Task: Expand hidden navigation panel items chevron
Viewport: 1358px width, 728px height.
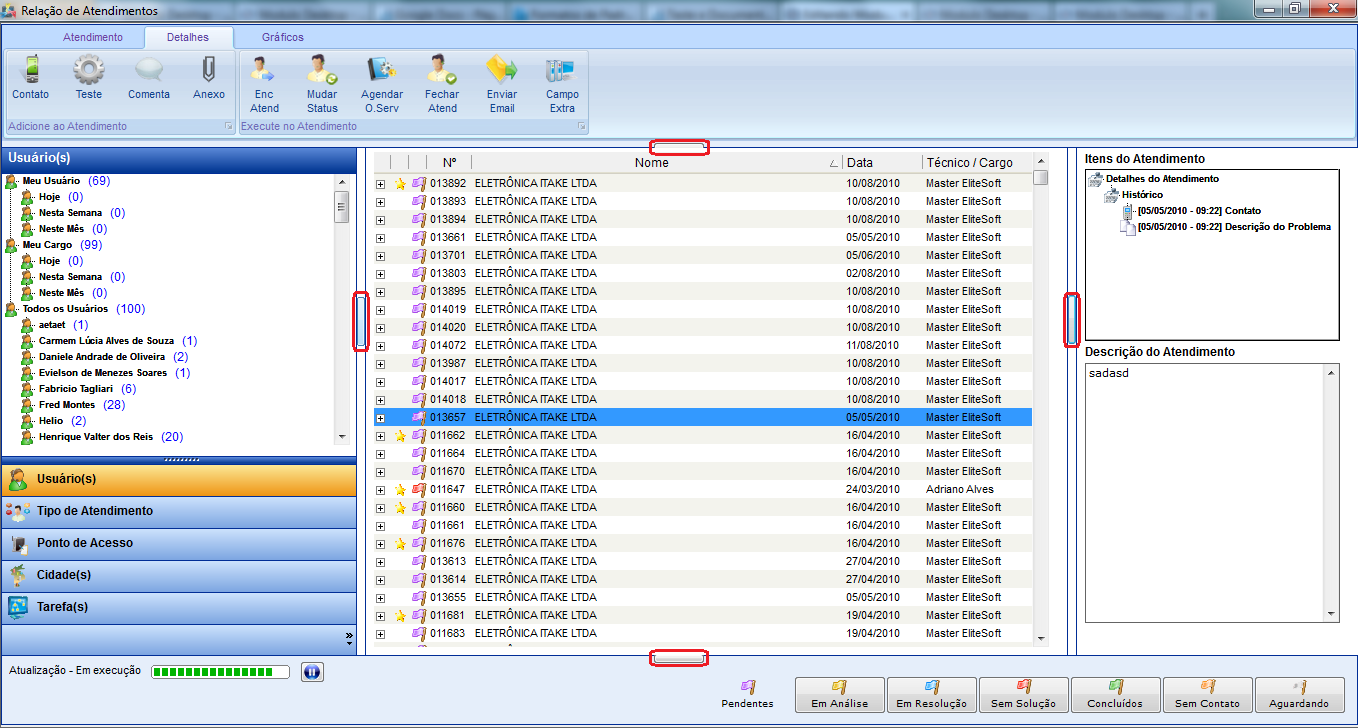Action: (x=349, y=637)
